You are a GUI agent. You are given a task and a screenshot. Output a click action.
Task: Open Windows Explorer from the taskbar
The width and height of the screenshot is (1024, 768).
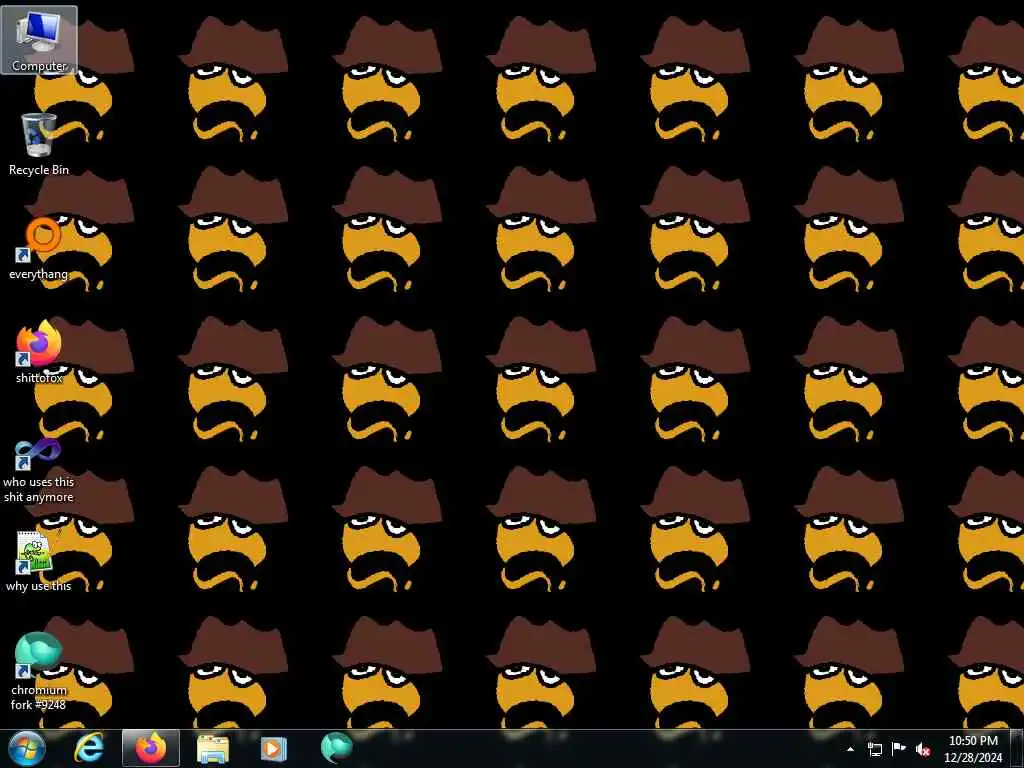(x=213, y=748)
